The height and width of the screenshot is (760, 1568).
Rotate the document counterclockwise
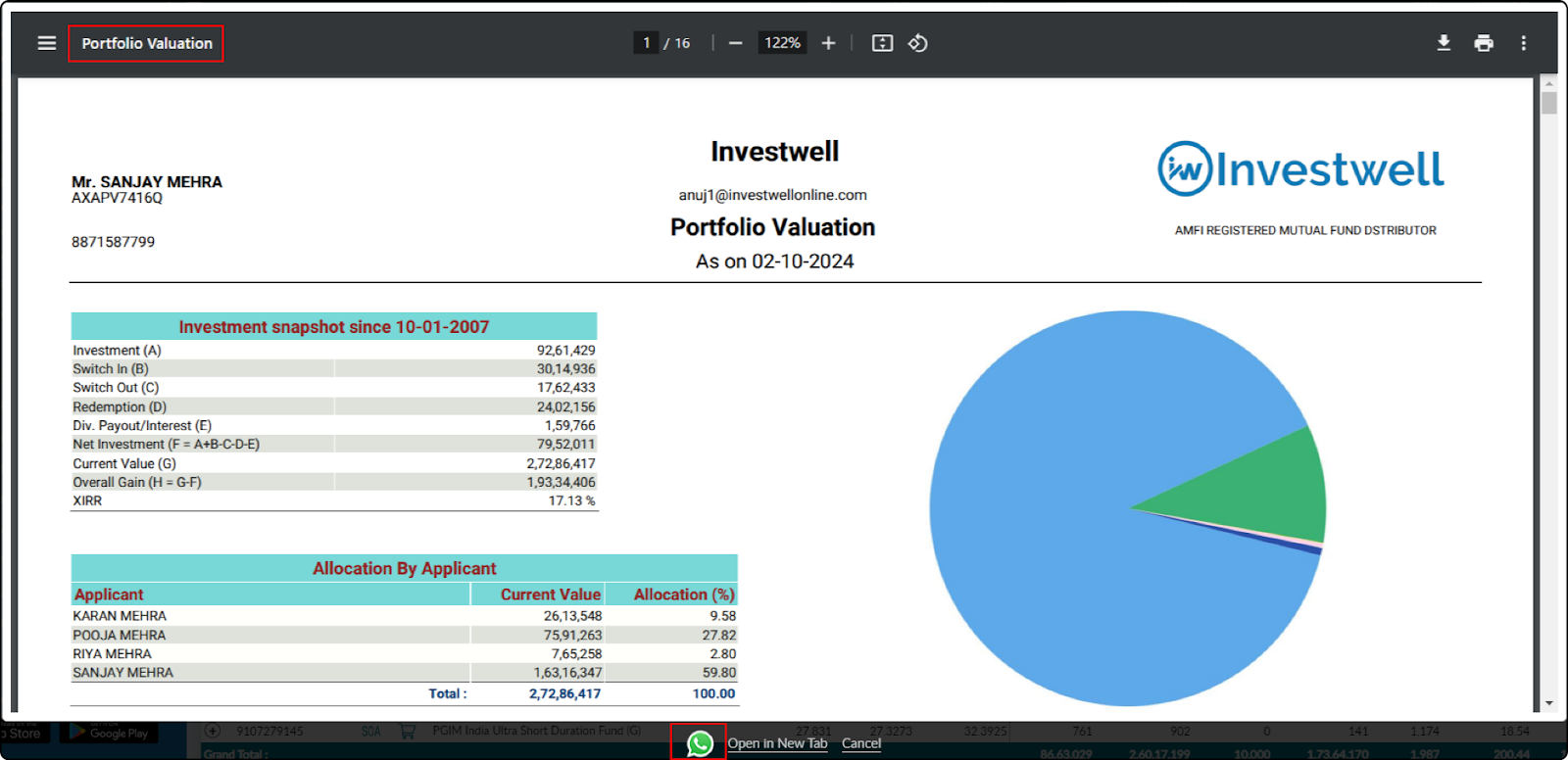918,43
